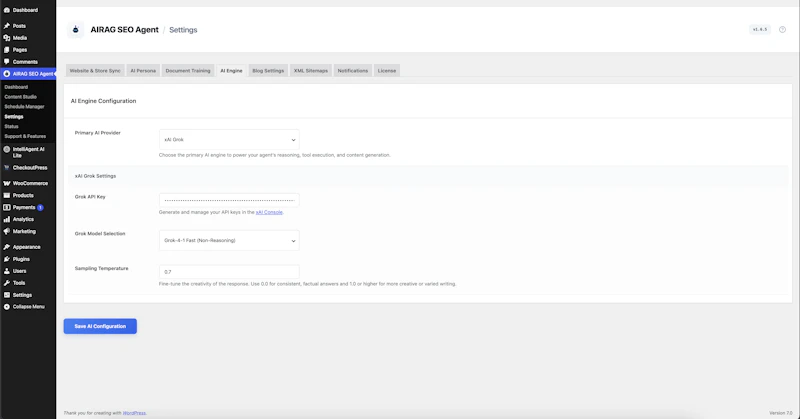Click the Collapse Menu arrow icon
The width and height of the screenshot is (800, 419).
7,307
